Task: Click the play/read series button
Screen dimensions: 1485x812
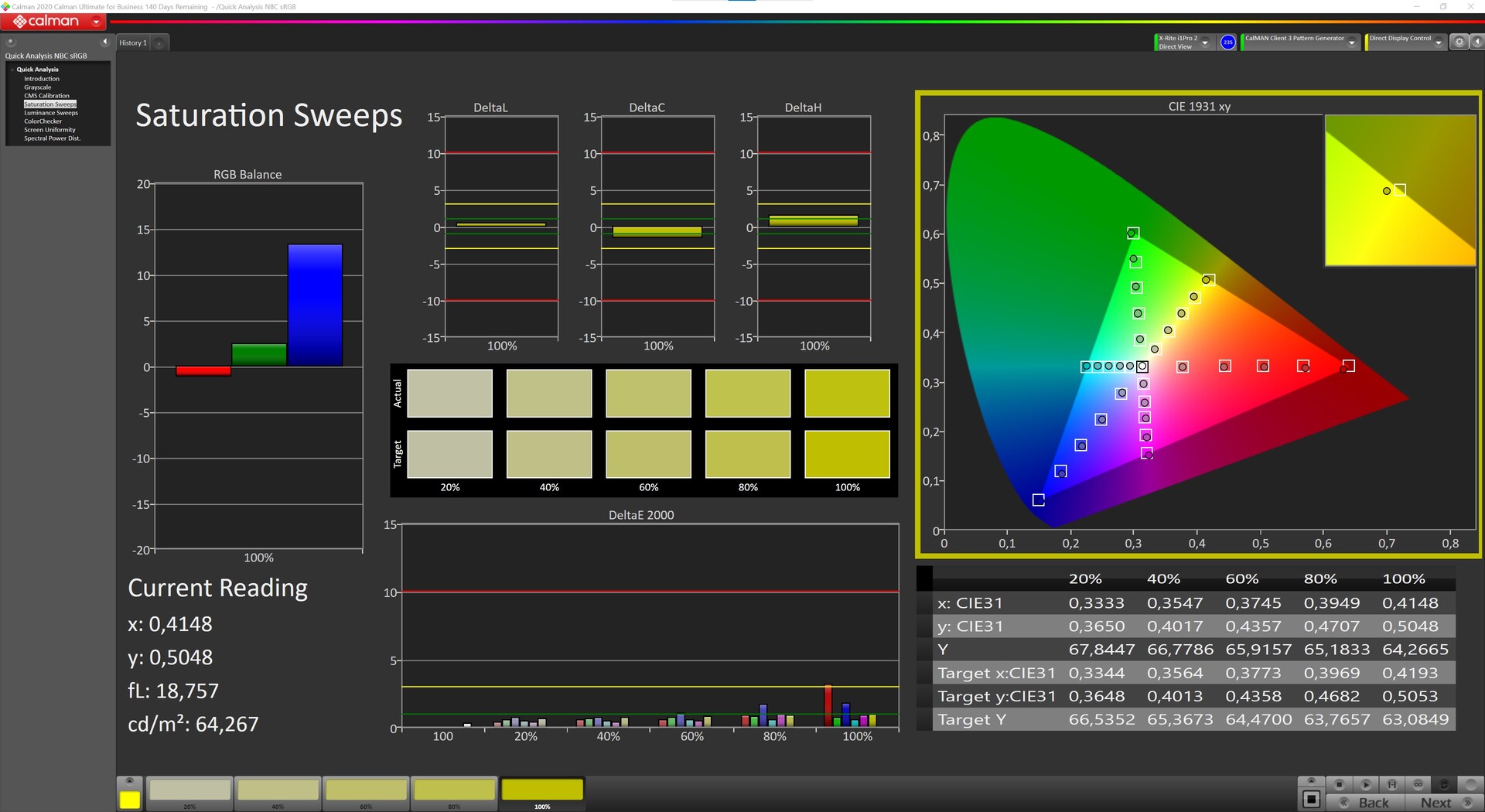Action: [1365, 784]
